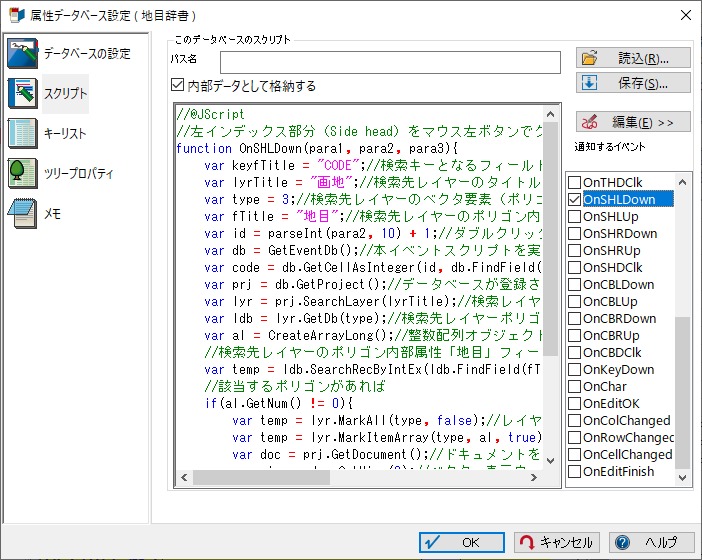
Task: Enable the OnEditOK event checkbox
Action: point(574,403)
